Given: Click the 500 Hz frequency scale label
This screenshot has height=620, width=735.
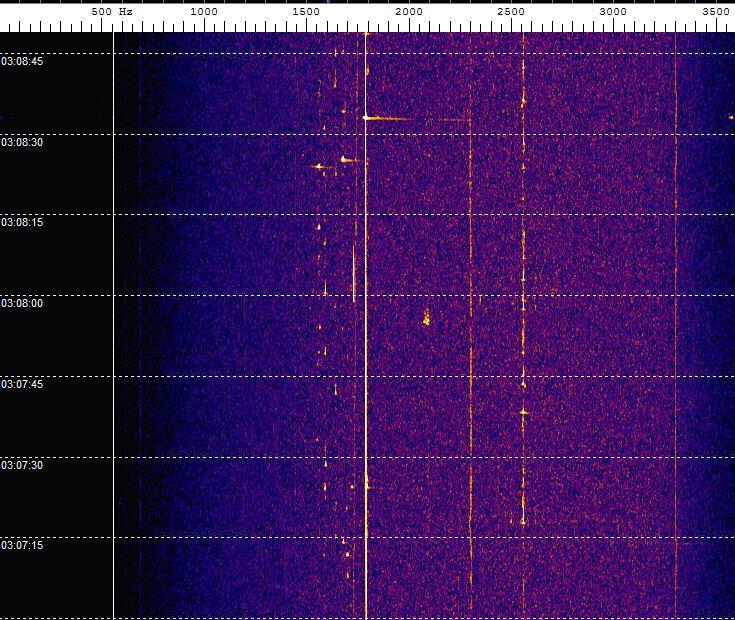Looking at the screenshot, I should (x=112, y=12).
